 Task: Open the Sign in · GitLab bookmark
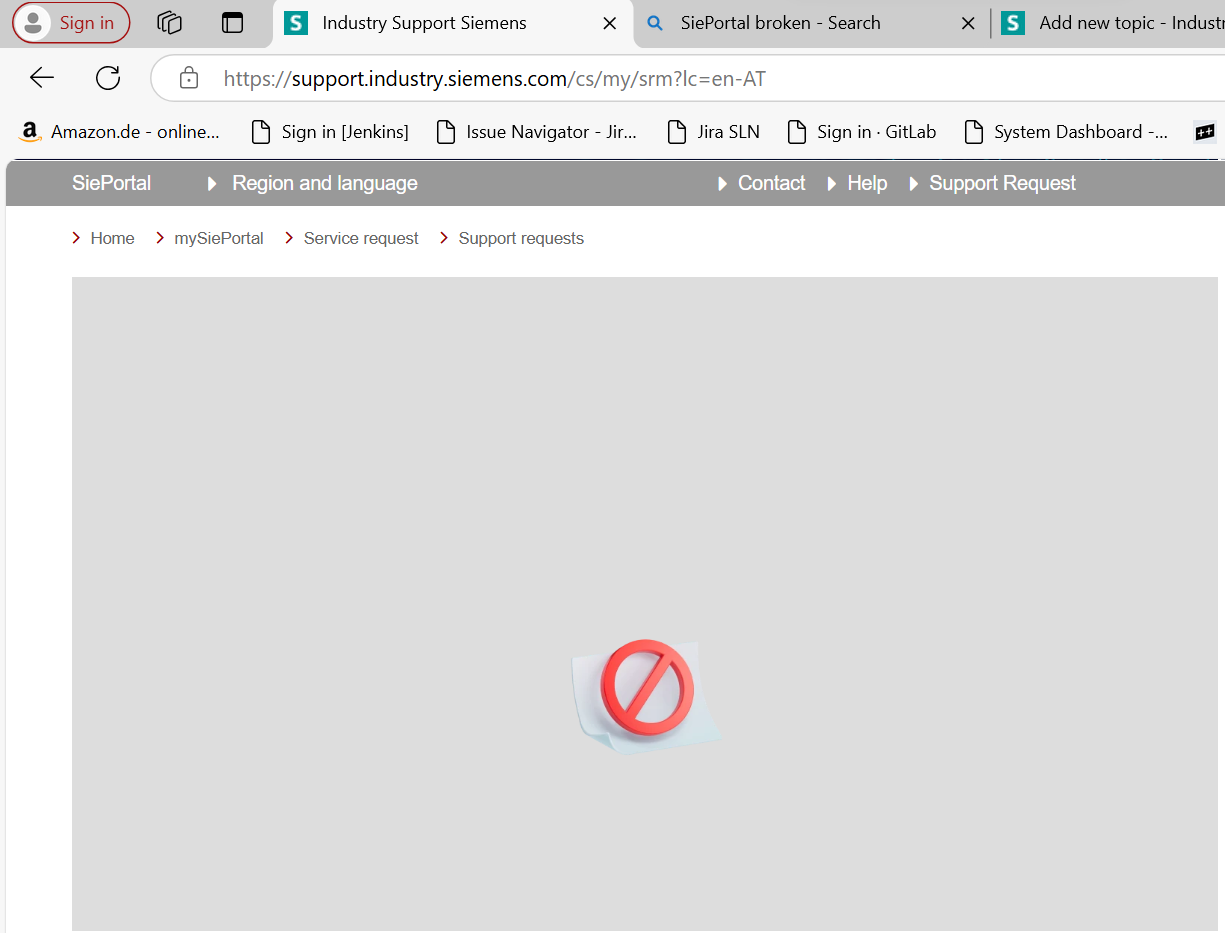[861, 132]
